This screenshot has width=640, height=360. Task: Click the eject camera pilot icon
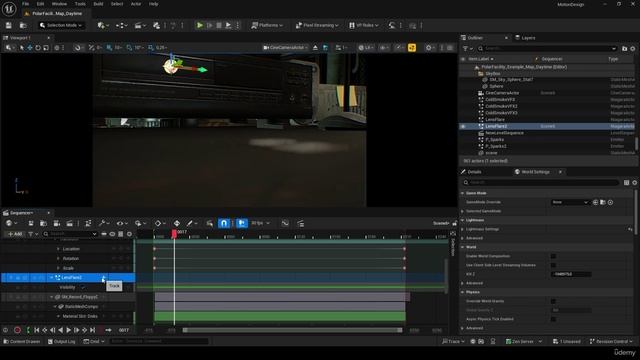[x=316, y=48]
